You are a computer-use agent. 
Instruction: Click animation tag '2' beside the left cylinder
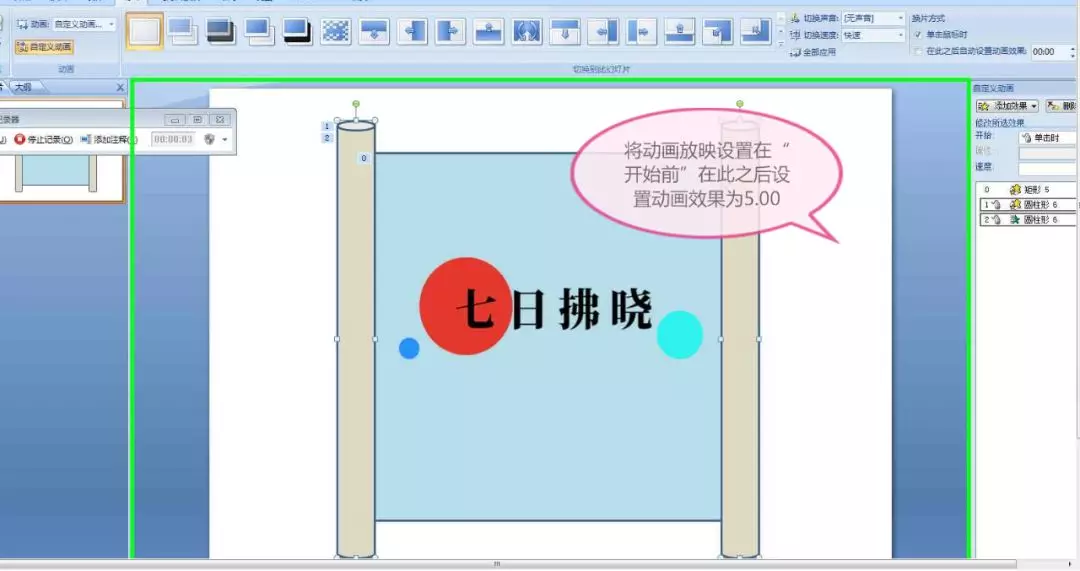pyautogui.click(x=326, y=138)
